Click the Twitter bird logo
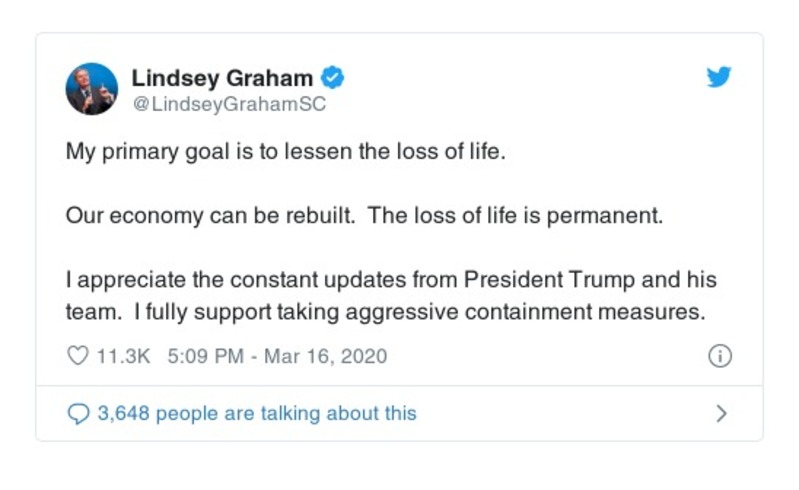 719,78
